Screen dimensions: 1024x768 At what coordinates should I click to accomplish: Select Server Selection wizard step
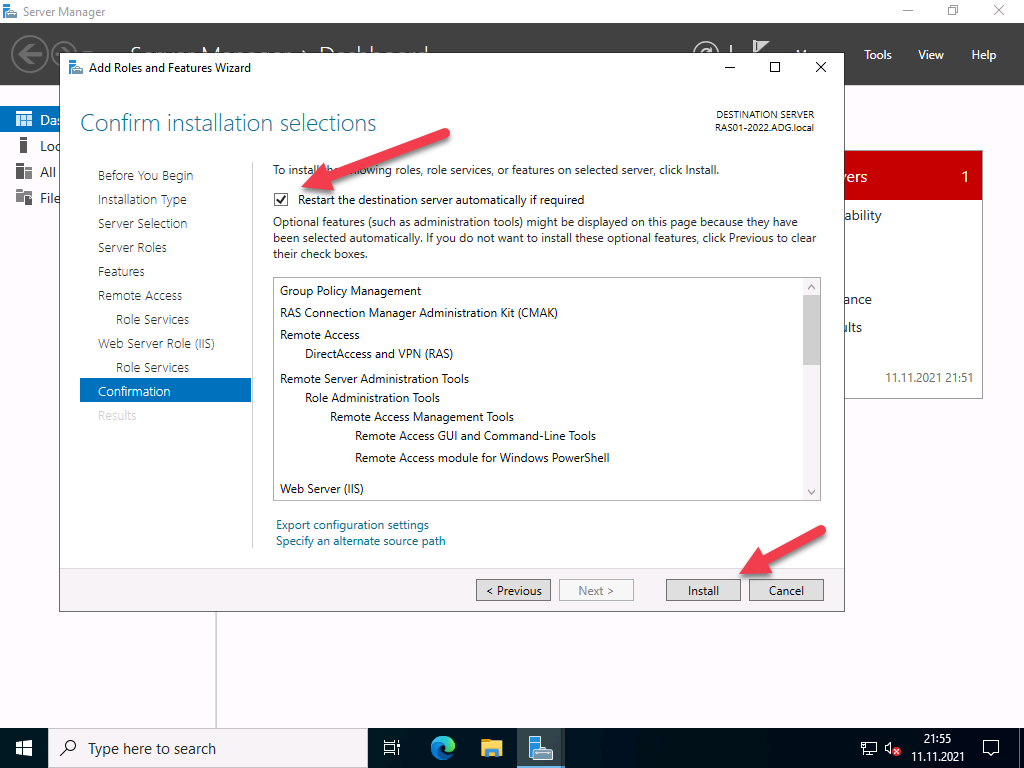(142, 223)
